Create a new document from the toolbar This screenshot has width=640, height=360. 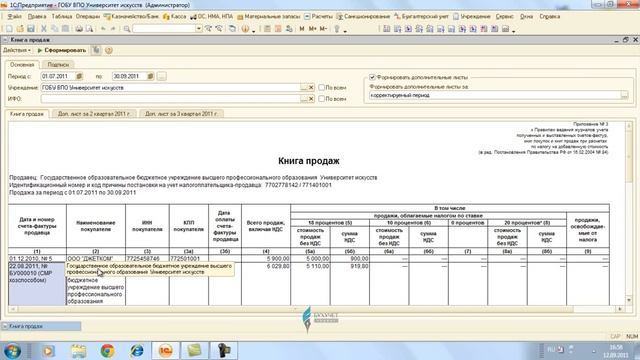9,29
